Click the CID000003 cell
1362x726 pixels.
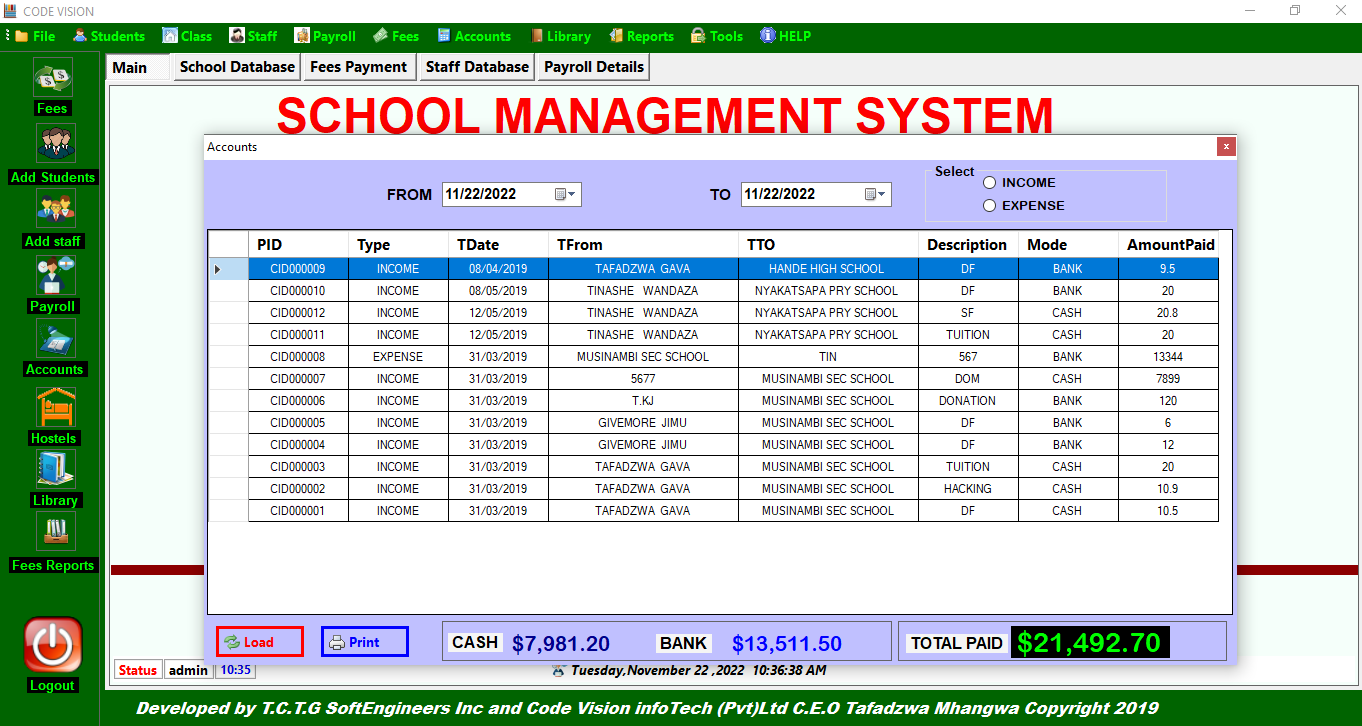[x=298, y=467]
